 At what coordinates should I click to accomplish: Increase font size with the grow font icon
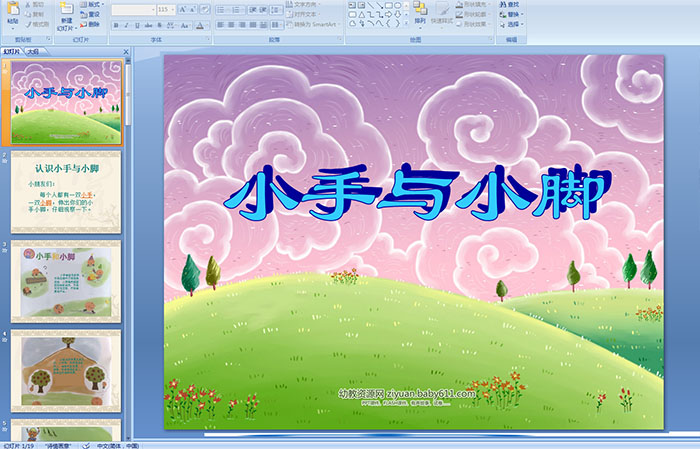click(182, 9)
